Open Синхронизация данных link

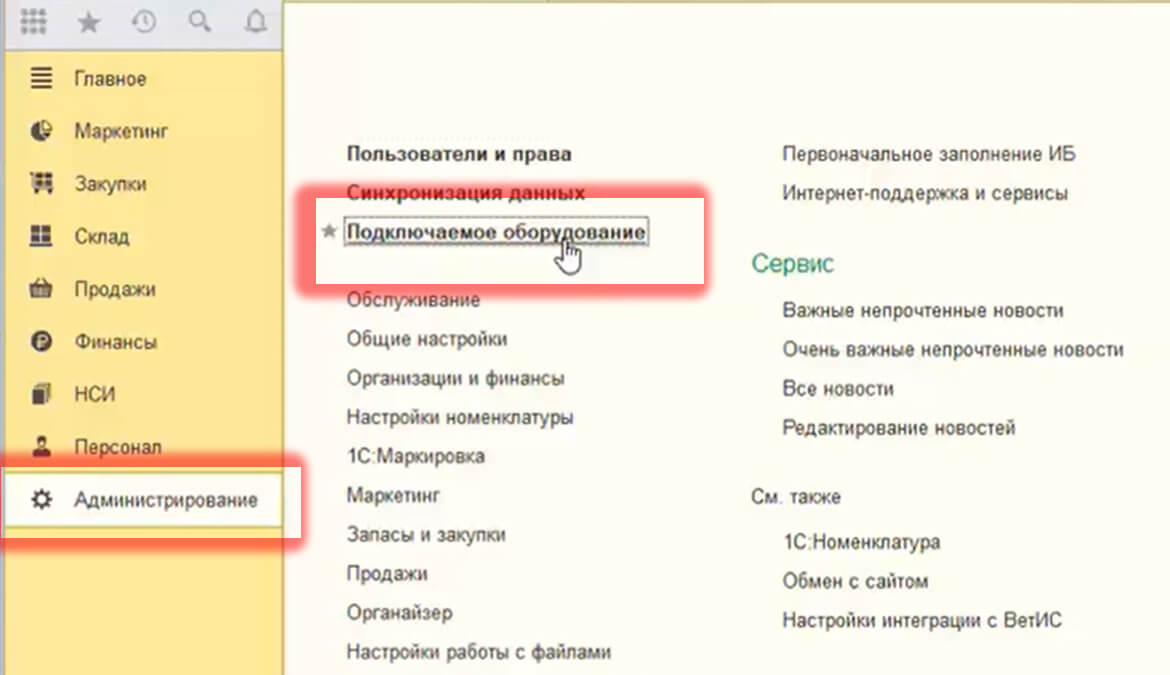click(x=466, y=192)
